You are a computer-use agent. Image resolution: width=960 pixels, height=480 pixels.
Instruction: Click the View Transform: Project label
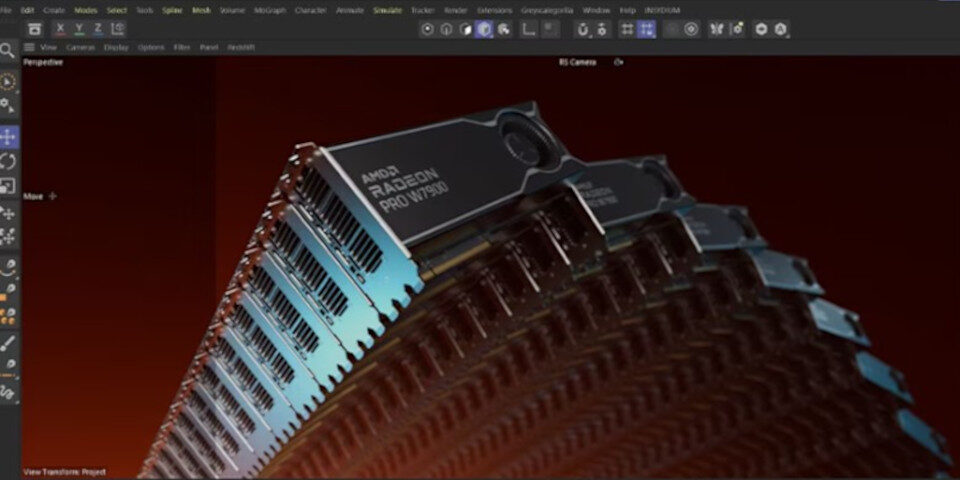pos(64,471)
